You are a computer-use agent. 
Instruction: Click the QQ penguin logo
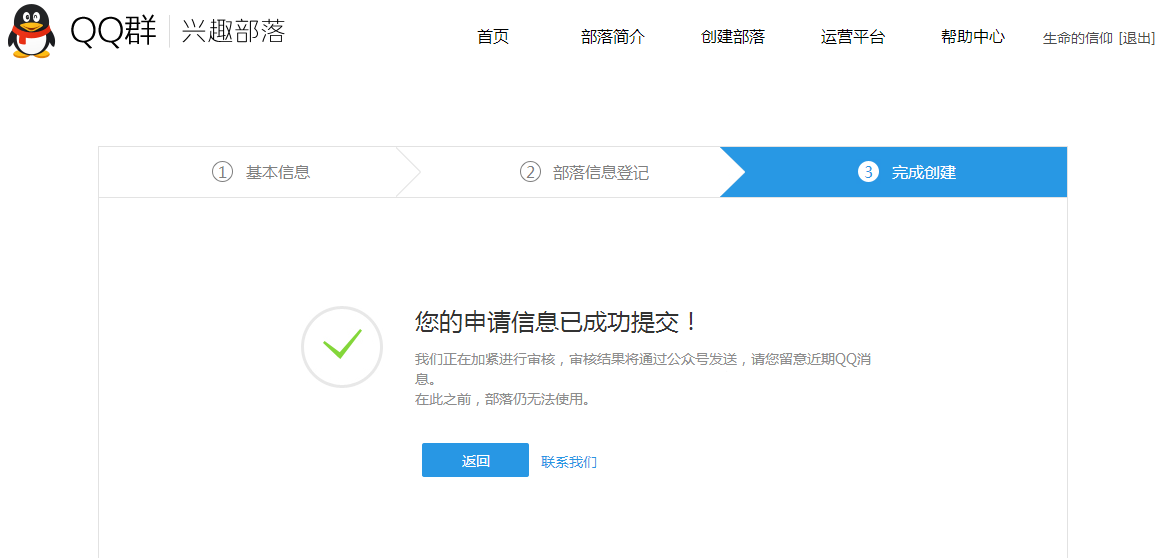(x=32, y=31)
